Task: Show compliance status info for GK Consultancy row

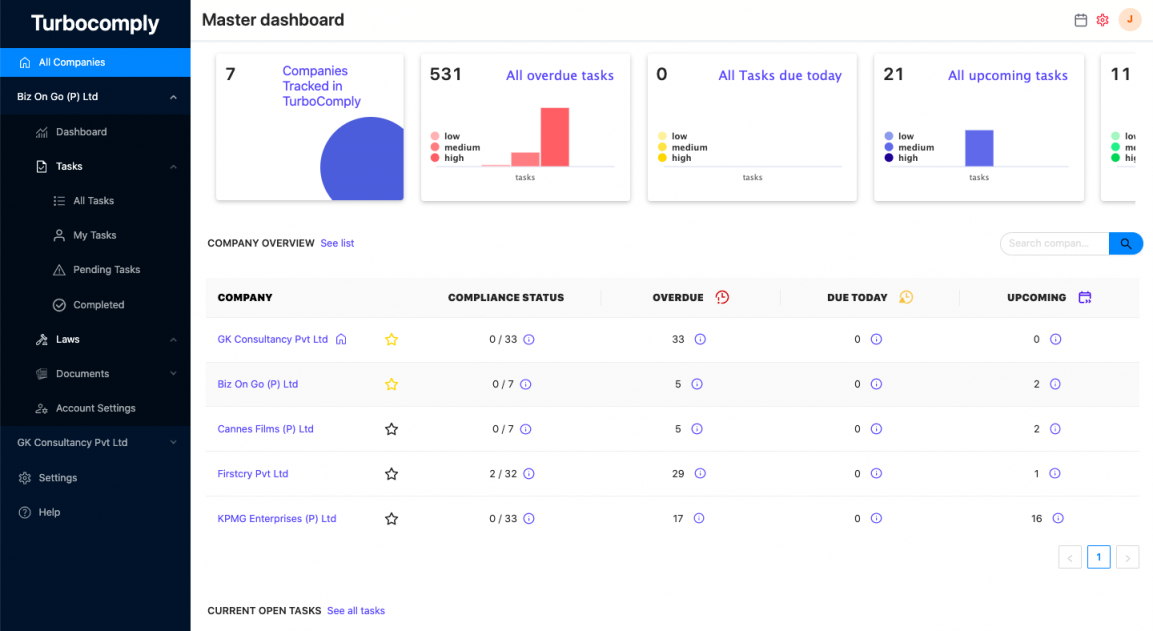Action: [x=529, y=339]
